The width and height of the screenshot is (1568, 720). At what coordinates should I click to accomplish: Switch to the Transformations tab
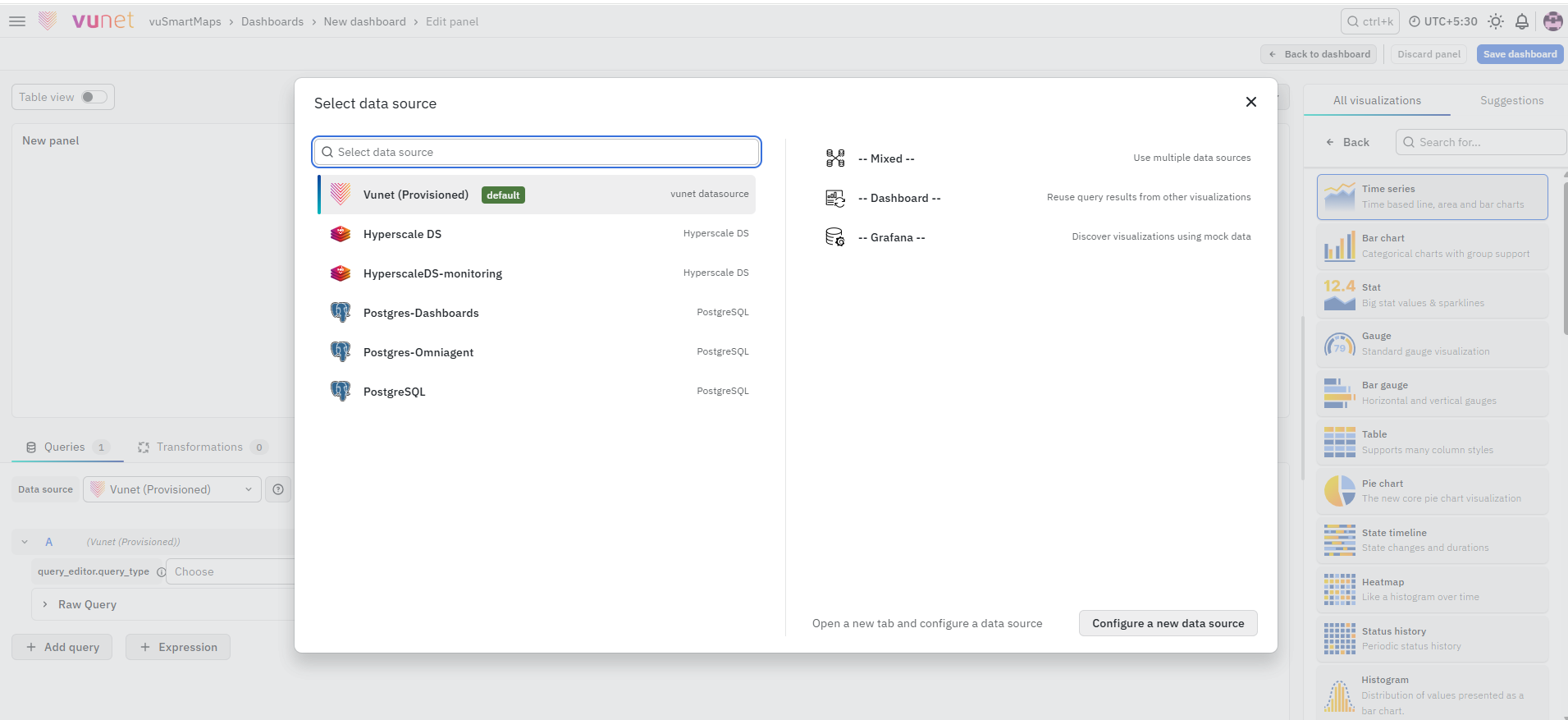[202, 447]
